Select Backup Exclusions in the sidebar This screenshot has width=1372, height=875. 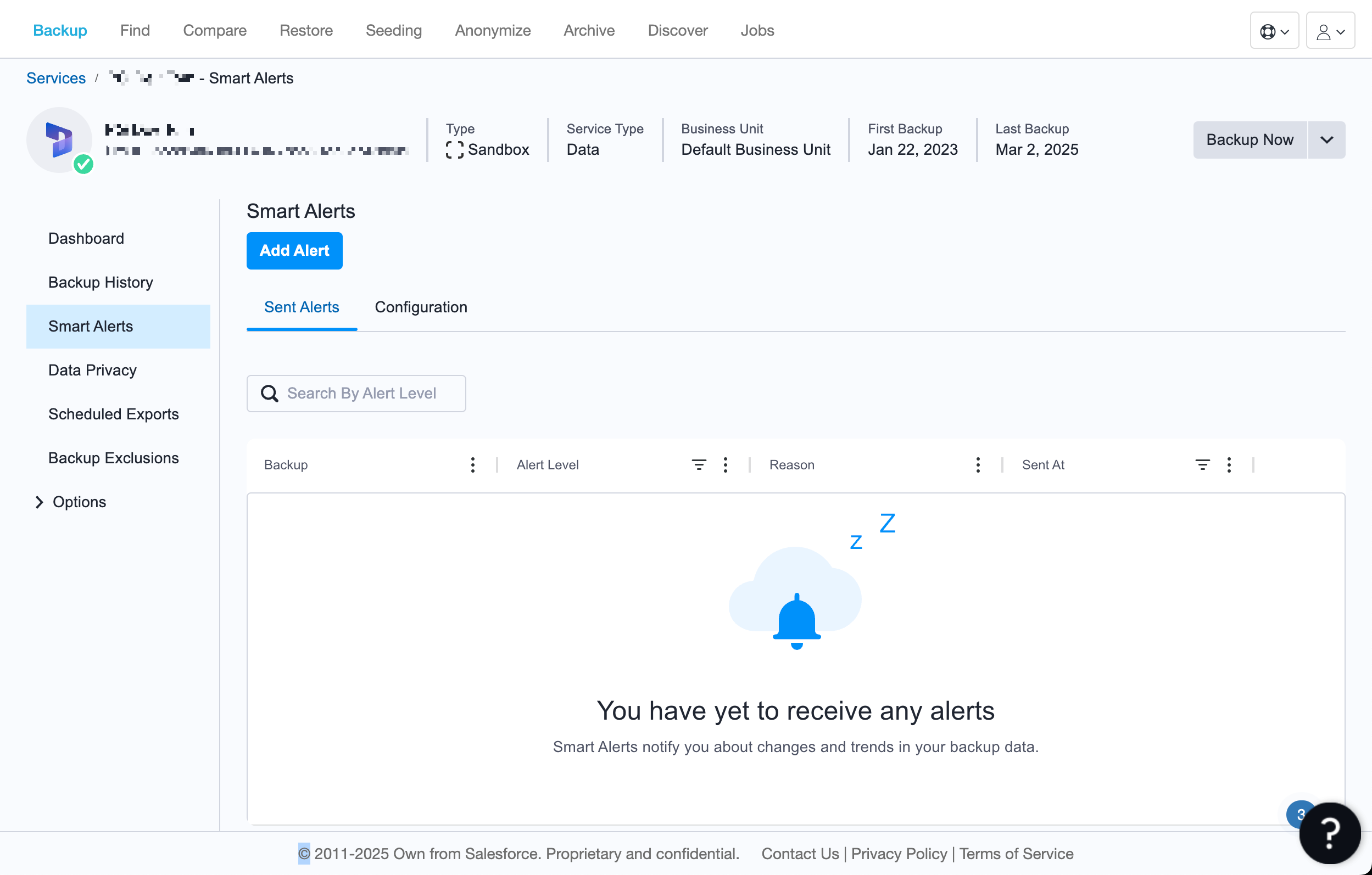point(118,458)
